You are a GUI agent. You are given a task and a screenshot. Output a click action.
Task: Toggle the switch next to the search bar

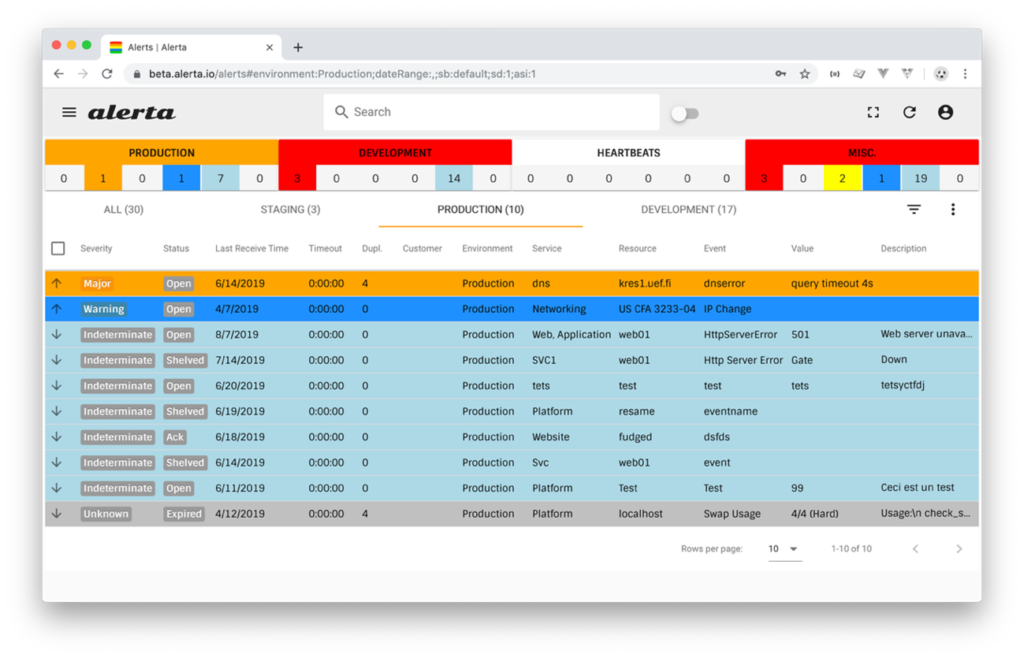[685, 114]
